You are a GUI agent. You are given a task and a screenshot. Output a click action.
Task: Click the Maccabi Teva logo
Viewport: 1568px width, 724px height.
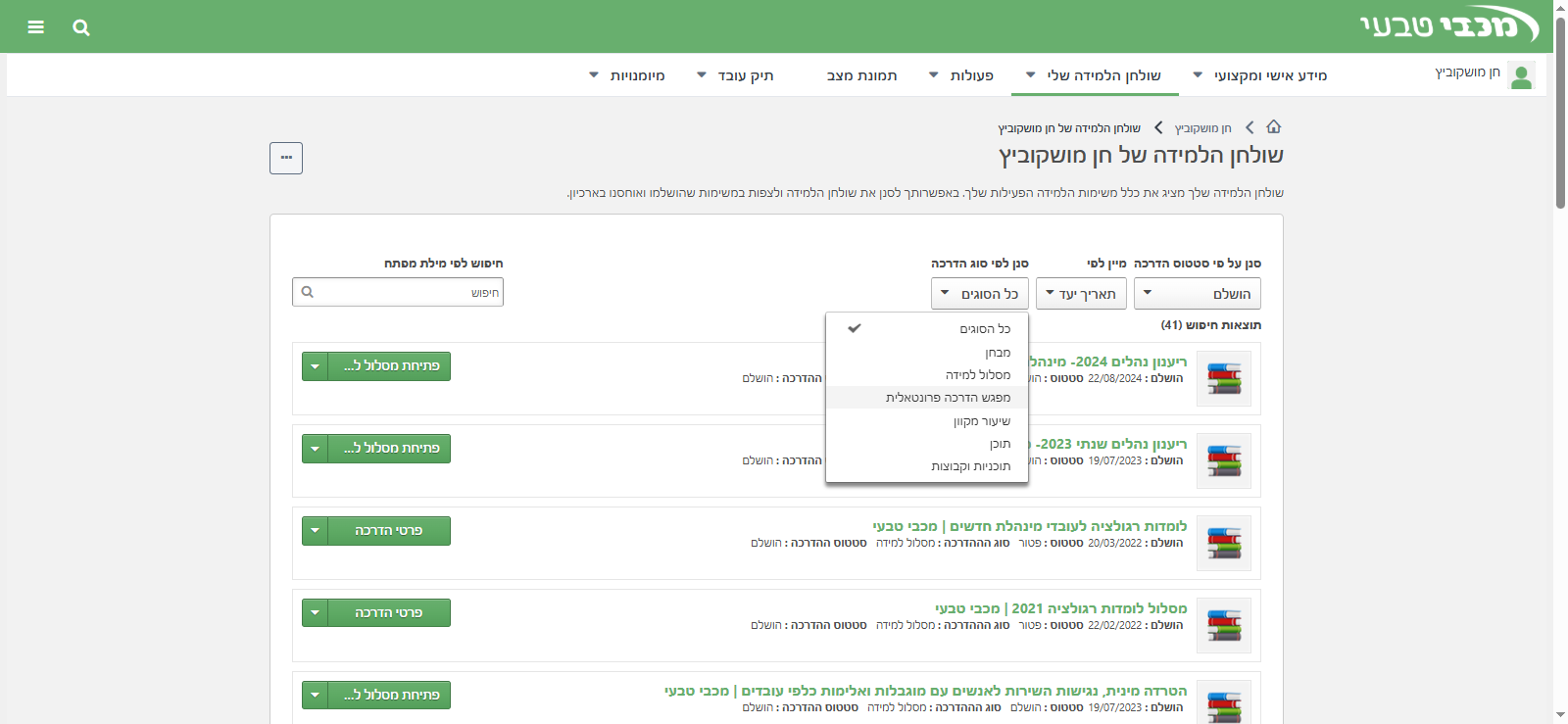tap(1447, 25)
